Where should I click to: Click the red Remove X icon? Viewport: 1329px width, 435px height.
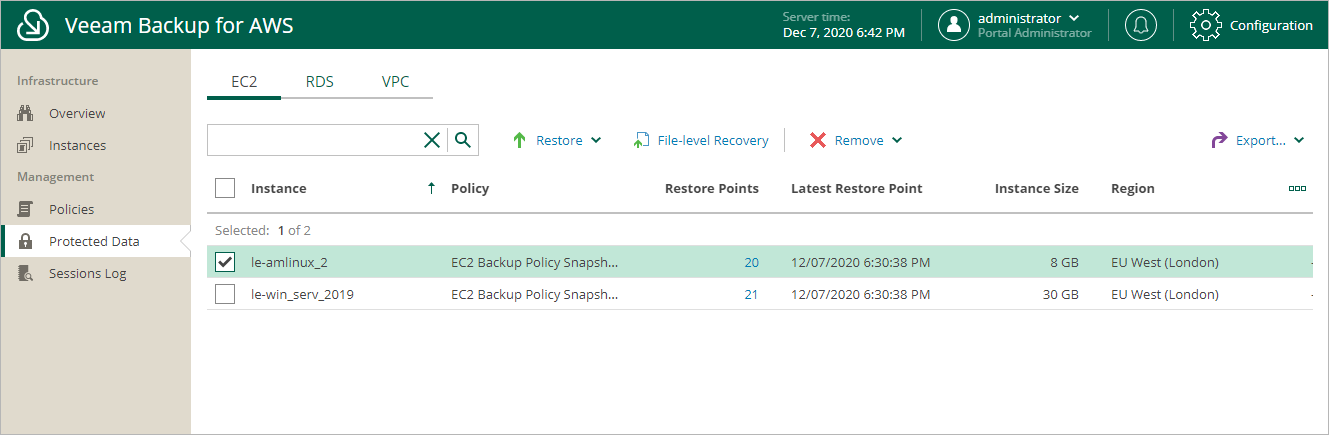[x=818, y=141]
